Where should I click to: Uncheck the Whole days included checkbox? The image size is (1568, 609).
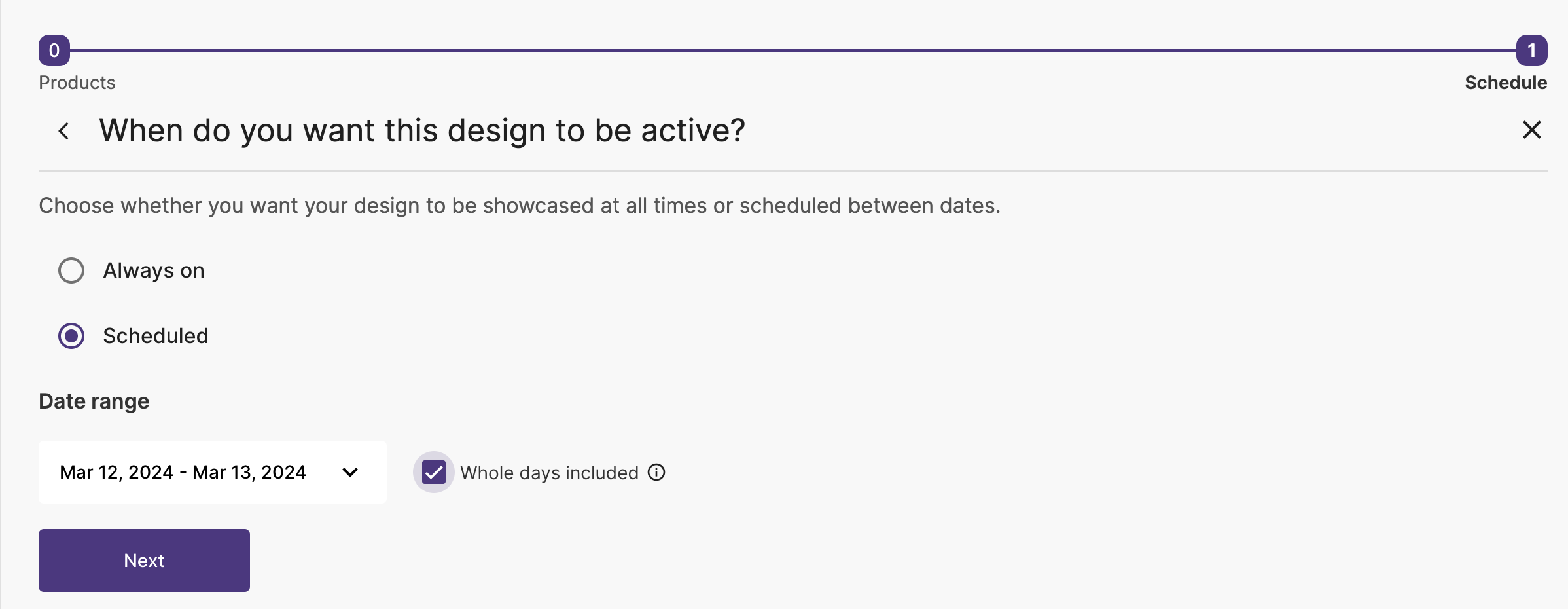click(x=433, y=472)
